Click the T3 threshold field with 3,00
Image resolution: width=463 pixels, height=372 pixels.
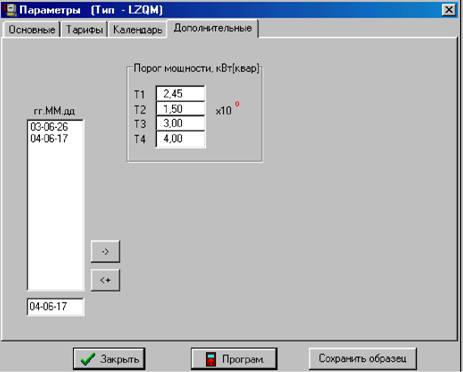180,124
